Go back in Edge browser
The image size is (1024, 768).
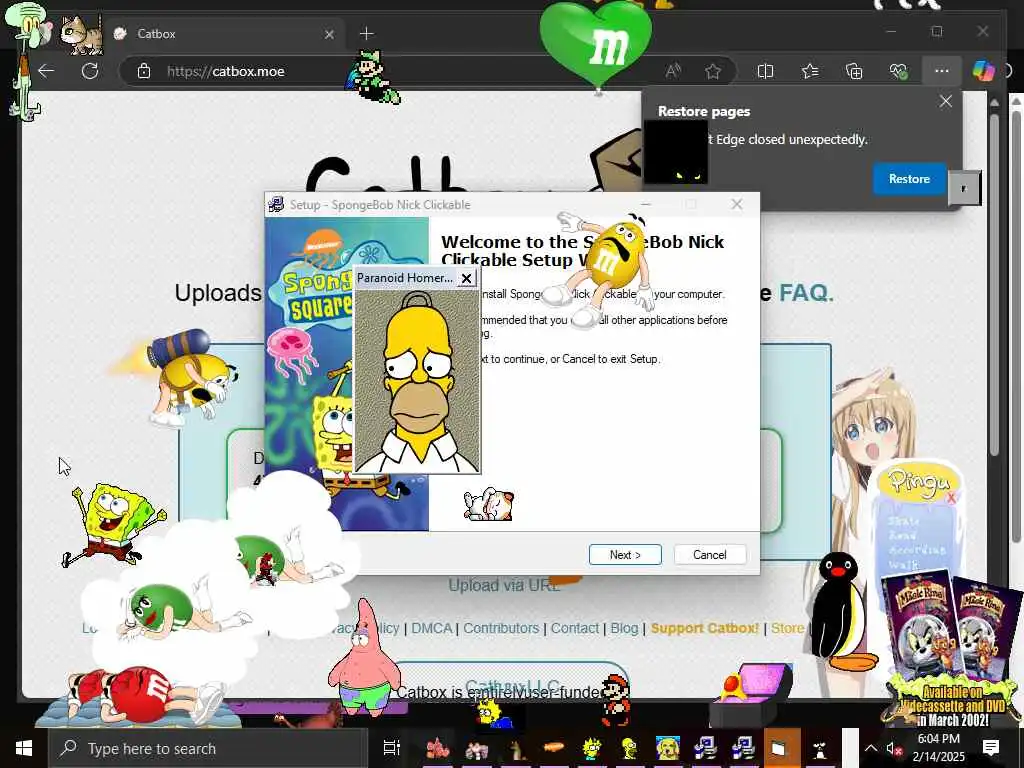click(x=46, y=71)
